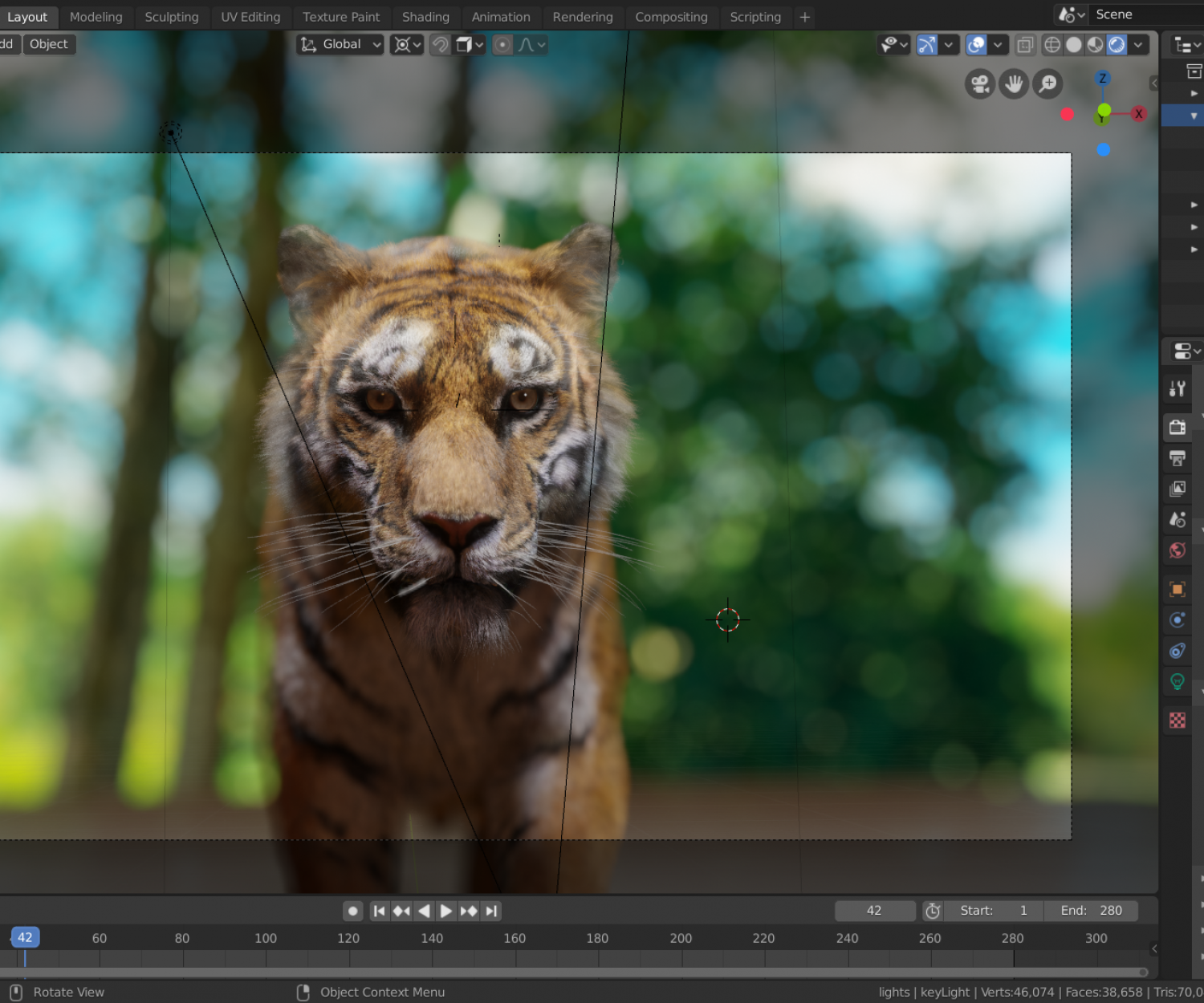1204x1003 pixels.
Task: Click the current frame 42 field
Action: pyautogui.click(x=874, y=911)
